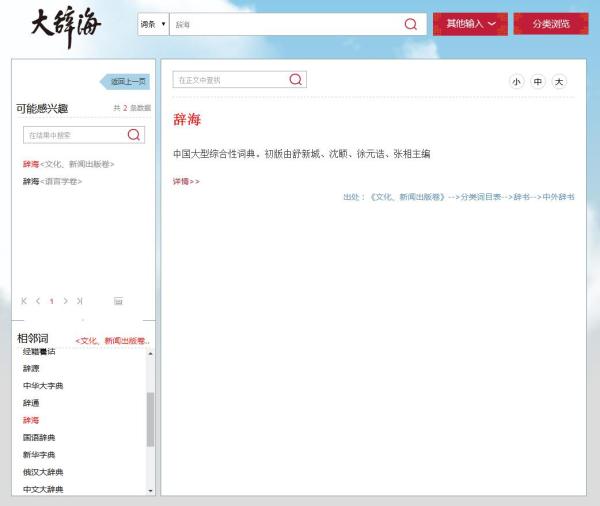Click the 在结果中搜索 input field
The image size is (600, 506).
(75, 135)
